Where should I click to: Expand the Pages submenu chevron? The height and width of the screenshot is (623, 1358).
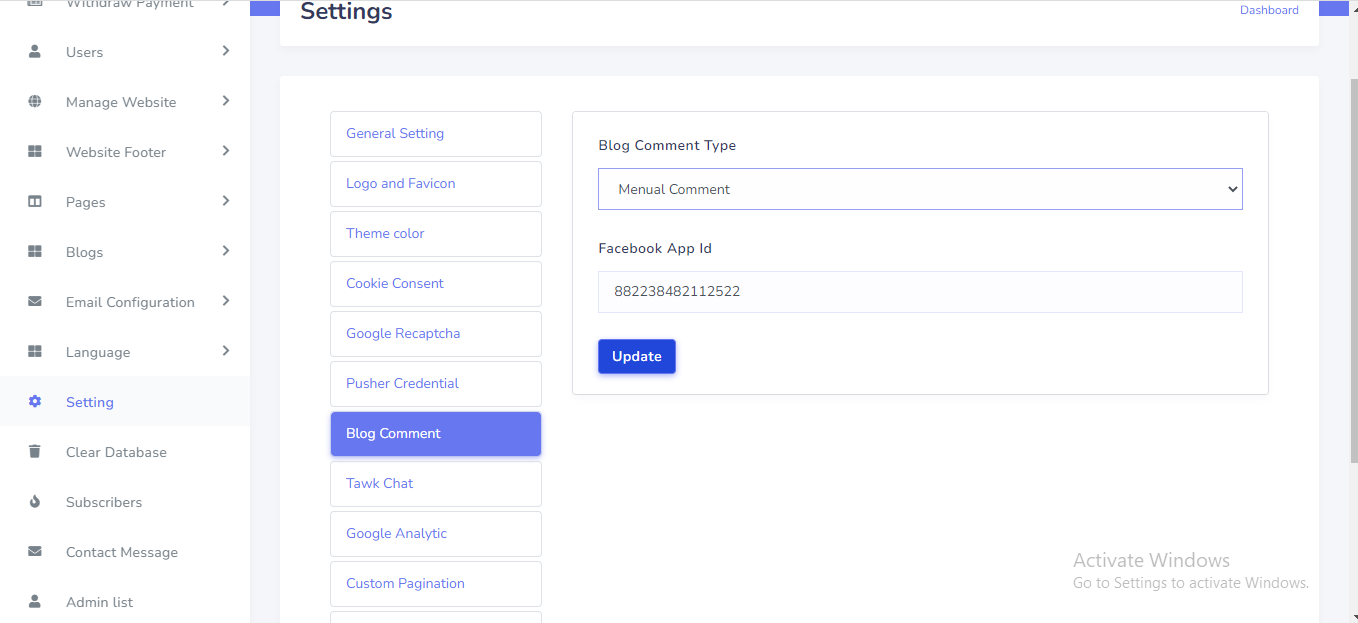click(x=226, y=201)
